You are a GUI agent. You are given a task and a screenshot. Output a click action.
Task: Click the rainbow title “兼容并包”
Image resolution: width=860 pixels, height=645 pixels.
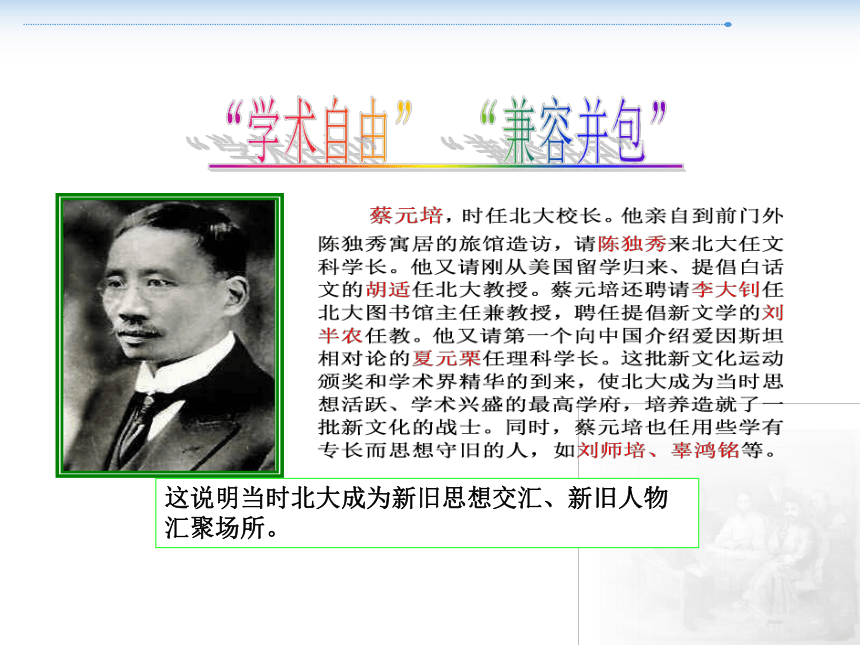[x=573, y=131]
